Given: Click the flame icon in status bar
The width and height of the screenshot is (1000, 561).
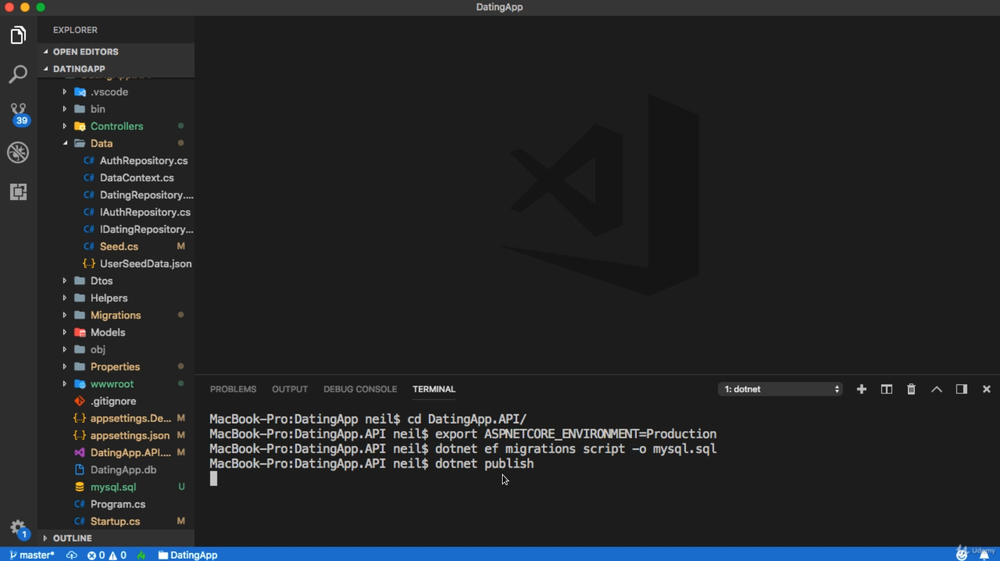Looking at the screenshot, I should pyautogui.click(x=141, y=555).
